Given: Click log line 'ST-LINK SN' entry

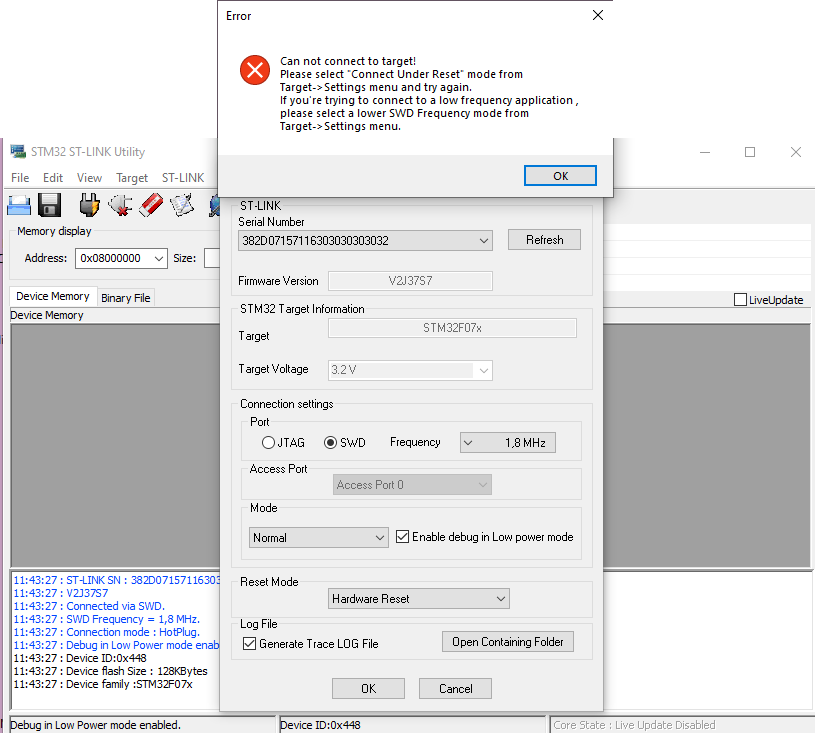Looking at the screenshot, I should pyautogui.click(x=116, y=580).
